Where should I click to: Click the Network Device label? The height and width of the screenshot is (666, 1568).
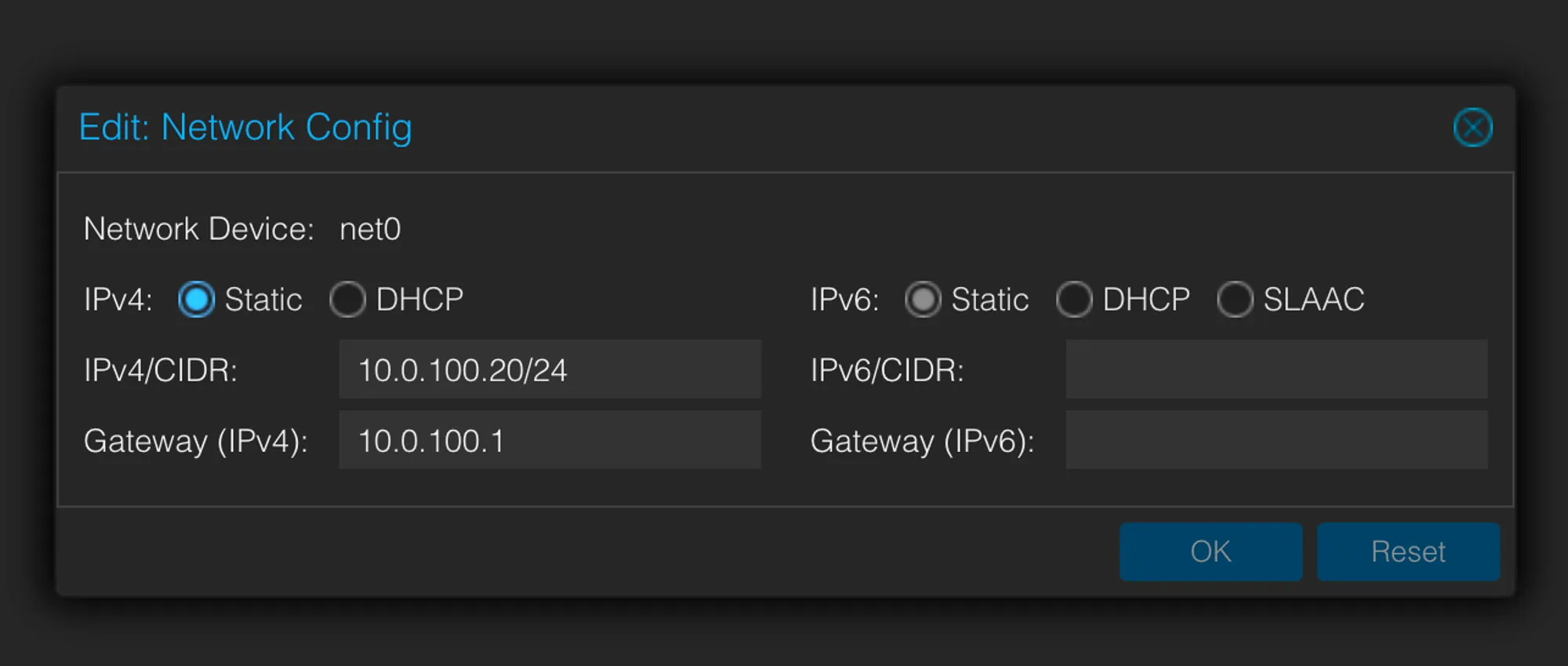click(197, 228)
